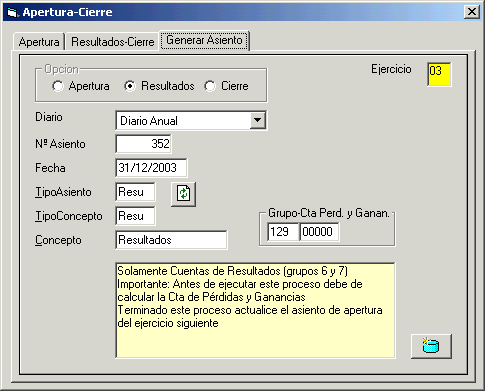Open the Diario Anual combo box
The width and height of the screenshot is (485, 391).
191,120
